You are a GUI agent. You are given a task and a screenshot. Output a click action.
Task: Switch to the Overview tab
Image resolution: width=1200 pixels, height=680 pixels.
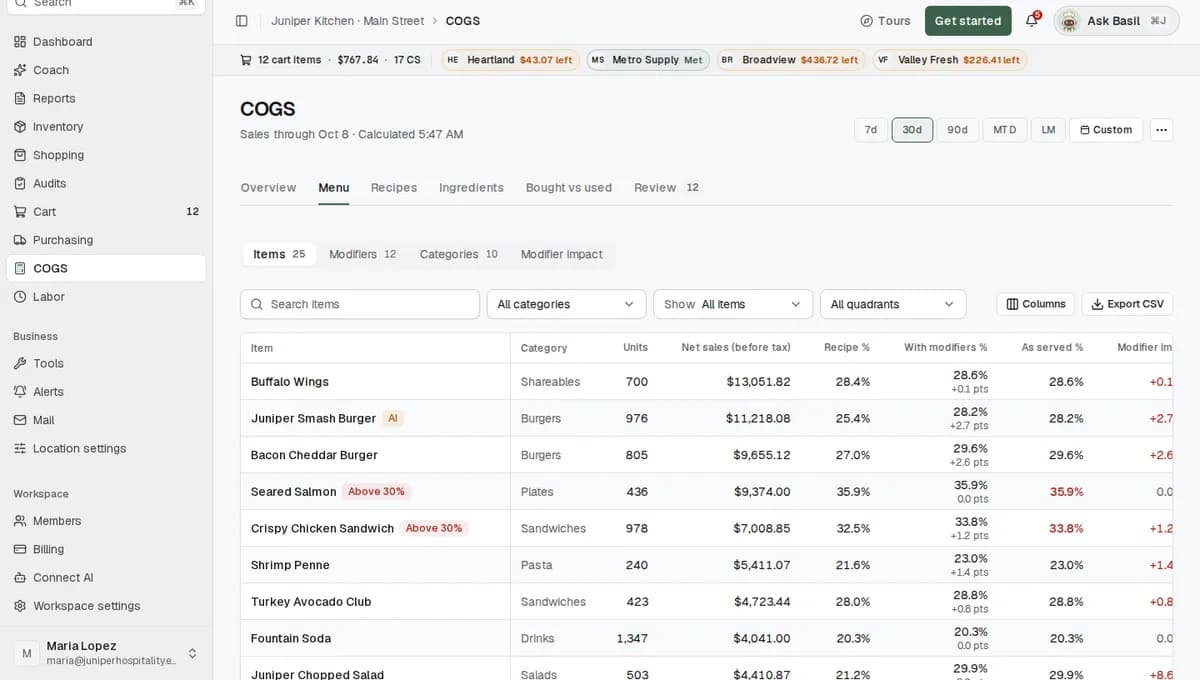tap(268, 188)
